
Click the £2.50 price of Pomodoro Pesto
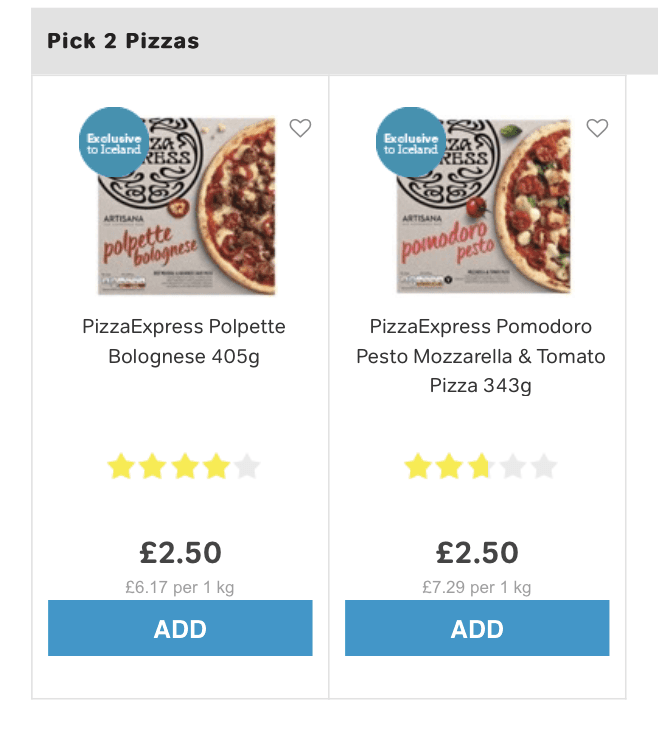477,552
